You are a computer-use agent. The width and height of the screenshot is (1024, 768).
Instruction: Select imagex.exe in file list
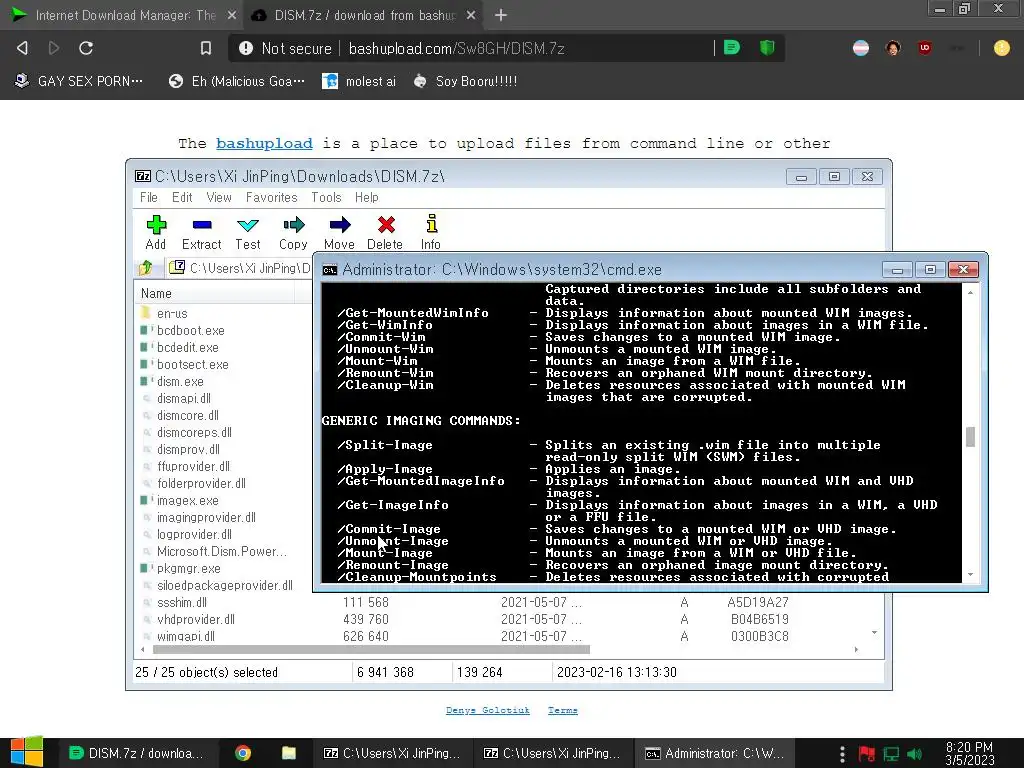coord(187,500)
